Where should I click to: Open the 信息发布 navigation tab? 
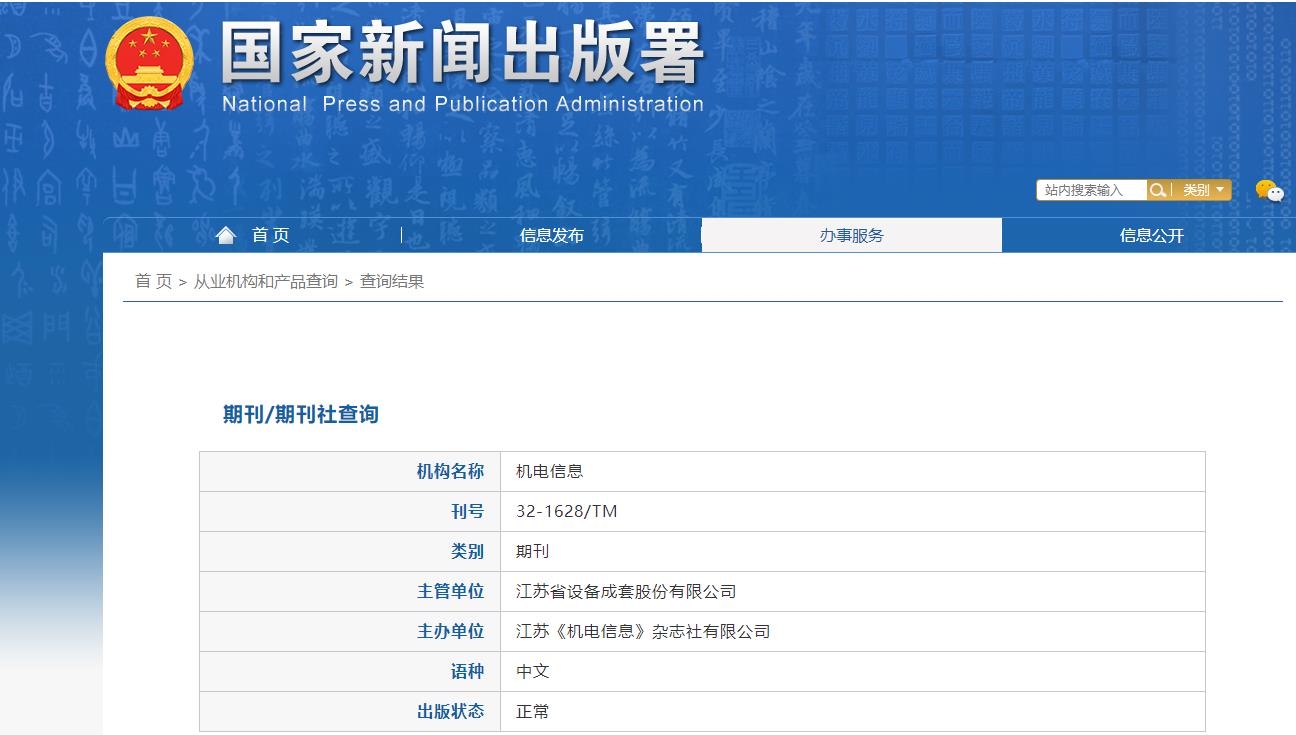click(551, 235)
